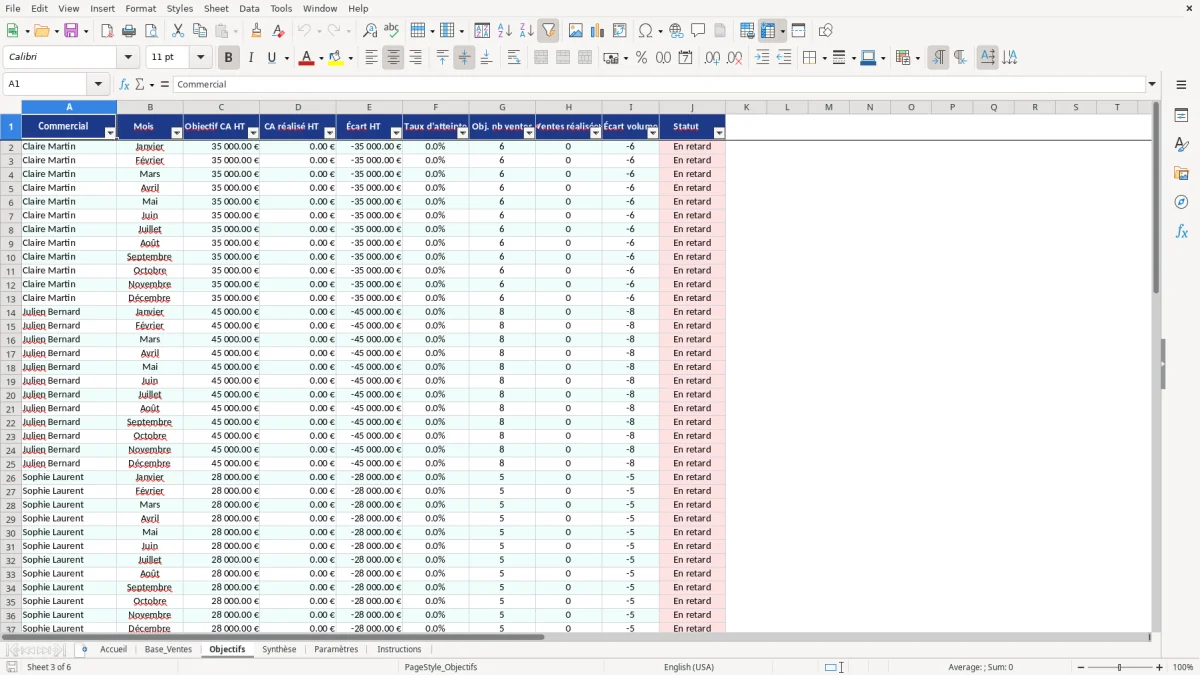Image resolution: width=1200 pixels, height=675 pixels.
Task: Click the Print icon
Action: click(x=129, y=31)
